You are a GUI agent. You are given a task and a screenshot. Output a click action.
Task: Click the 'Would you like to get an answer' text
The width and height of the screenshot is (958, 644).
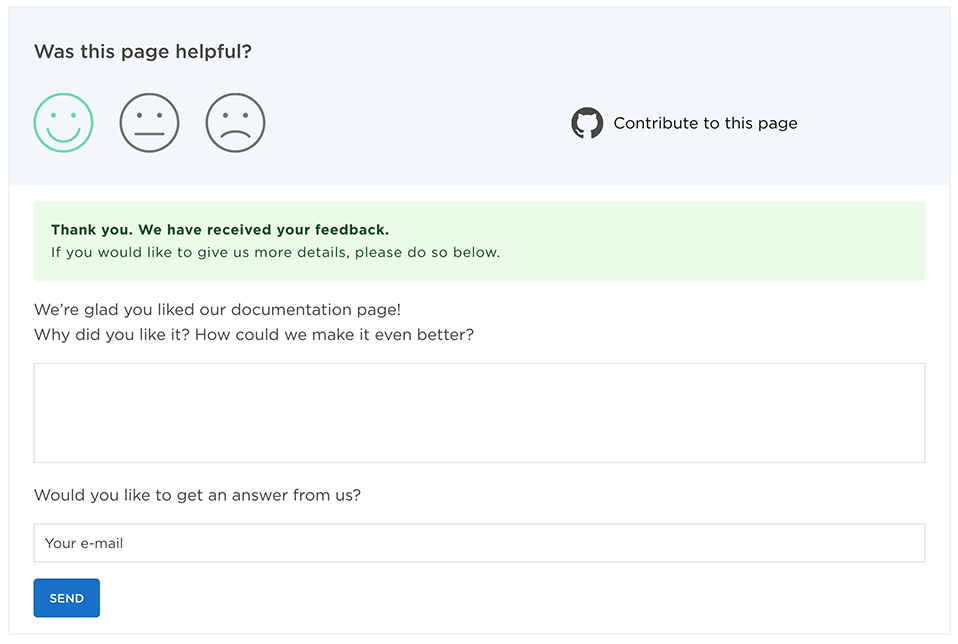pyautogui.click(x=198, y=495)
